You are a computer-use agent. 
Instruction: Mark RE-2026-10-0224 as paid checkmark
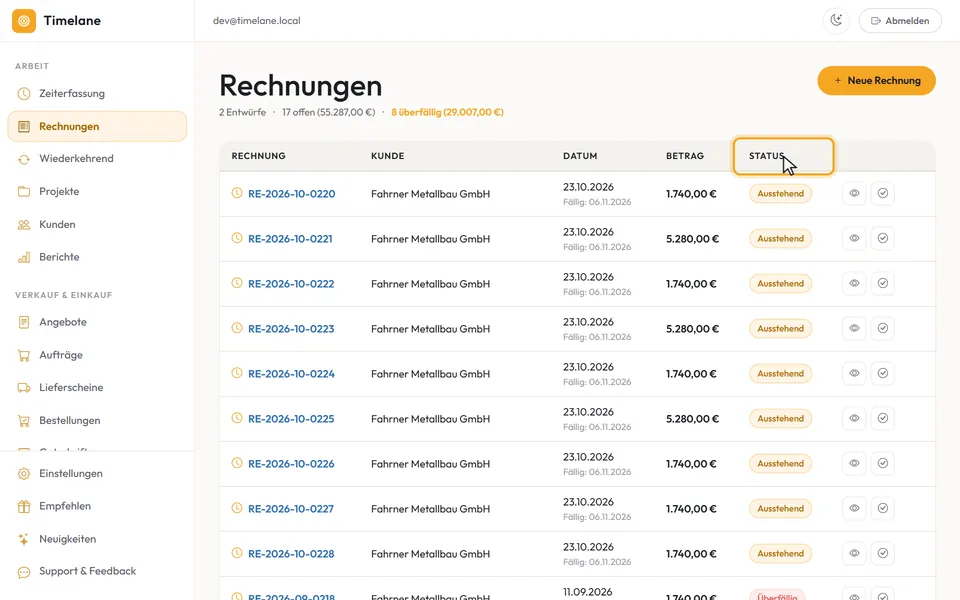pyautogui.click(x=883, y=373)
